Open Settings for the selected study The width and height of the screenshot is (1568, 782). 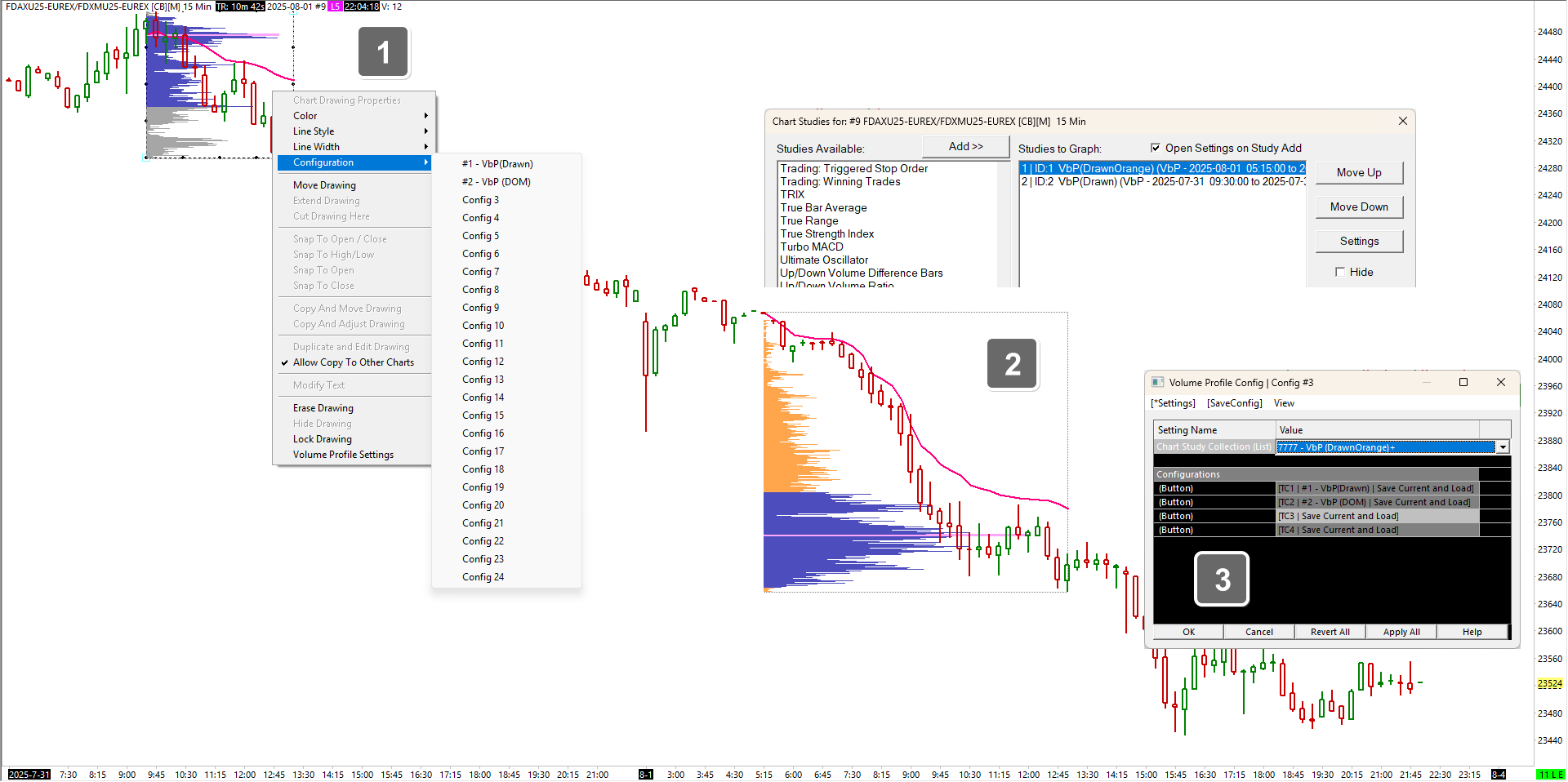click(1359, 241)
